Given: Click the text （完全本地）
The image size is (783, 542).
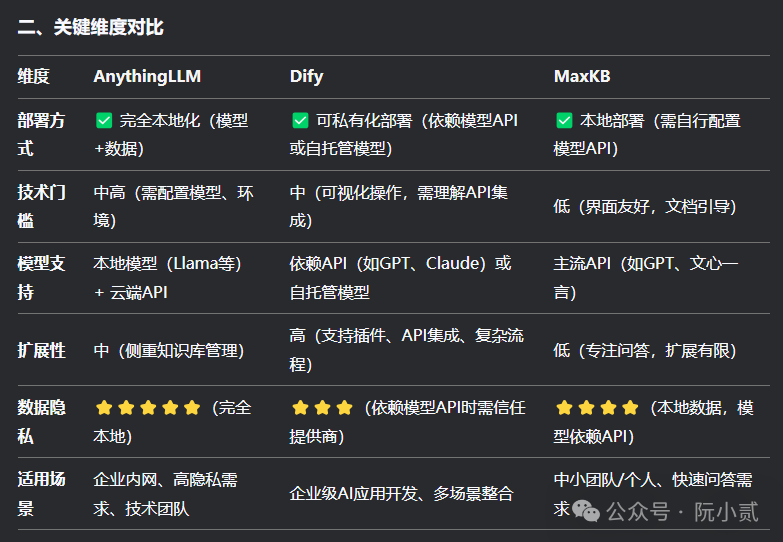Looking at the screenshot, I should pyautogui.click(x=172, y=422).
